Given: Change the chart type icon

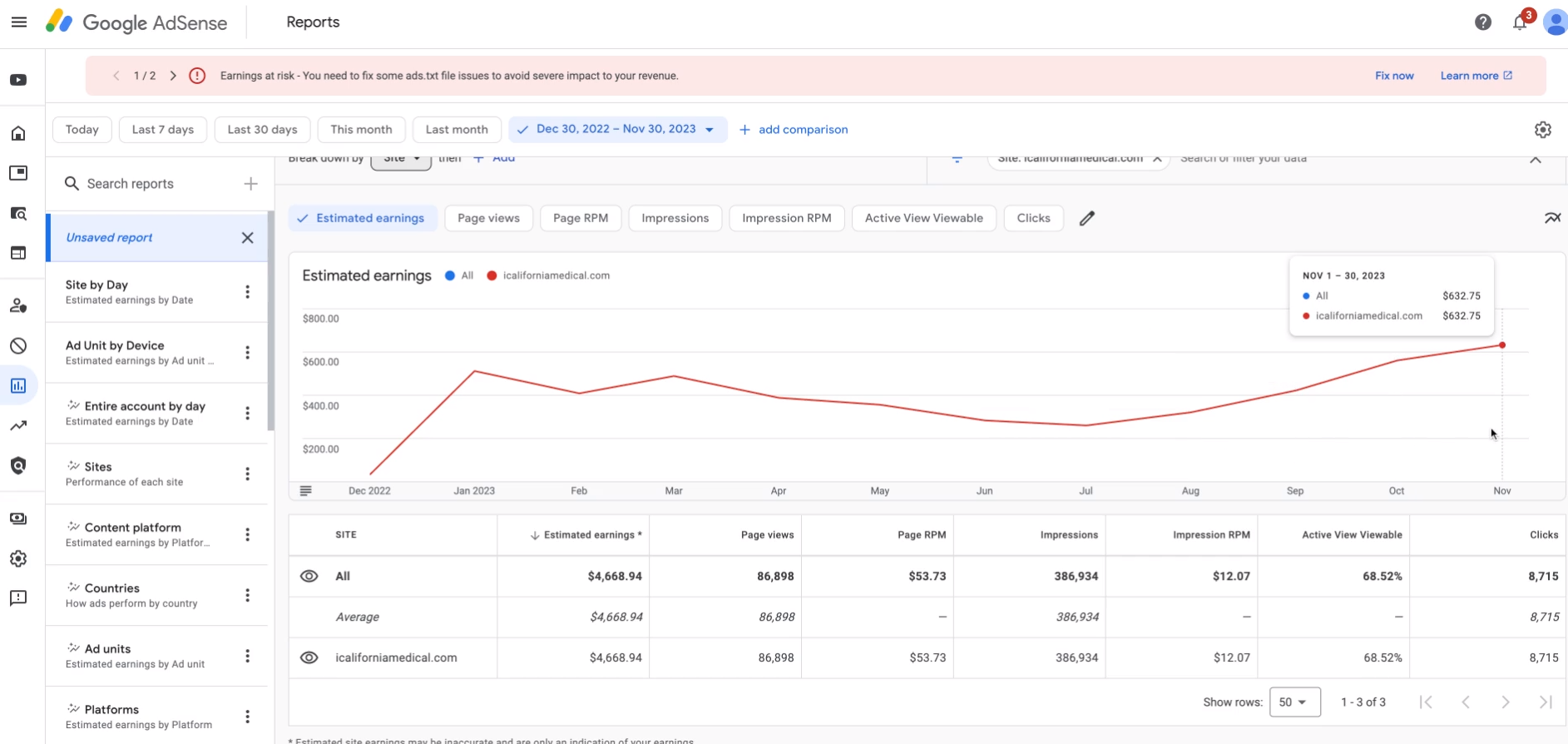Looking at the screenshot, I should [1552, 218].
